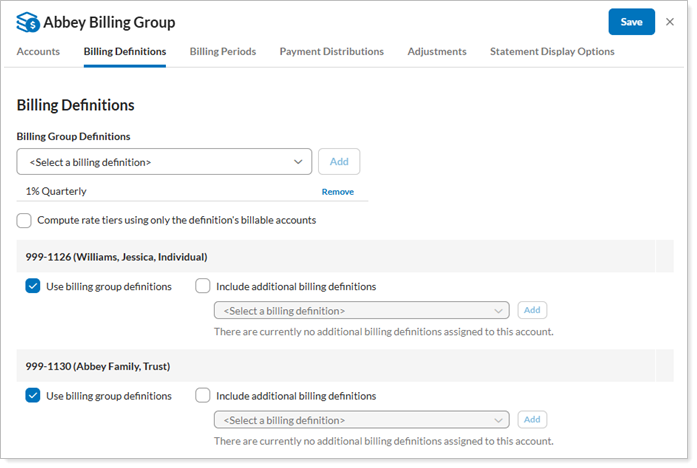
Task: Go to Payment Distributions tab
Action: 331,51
